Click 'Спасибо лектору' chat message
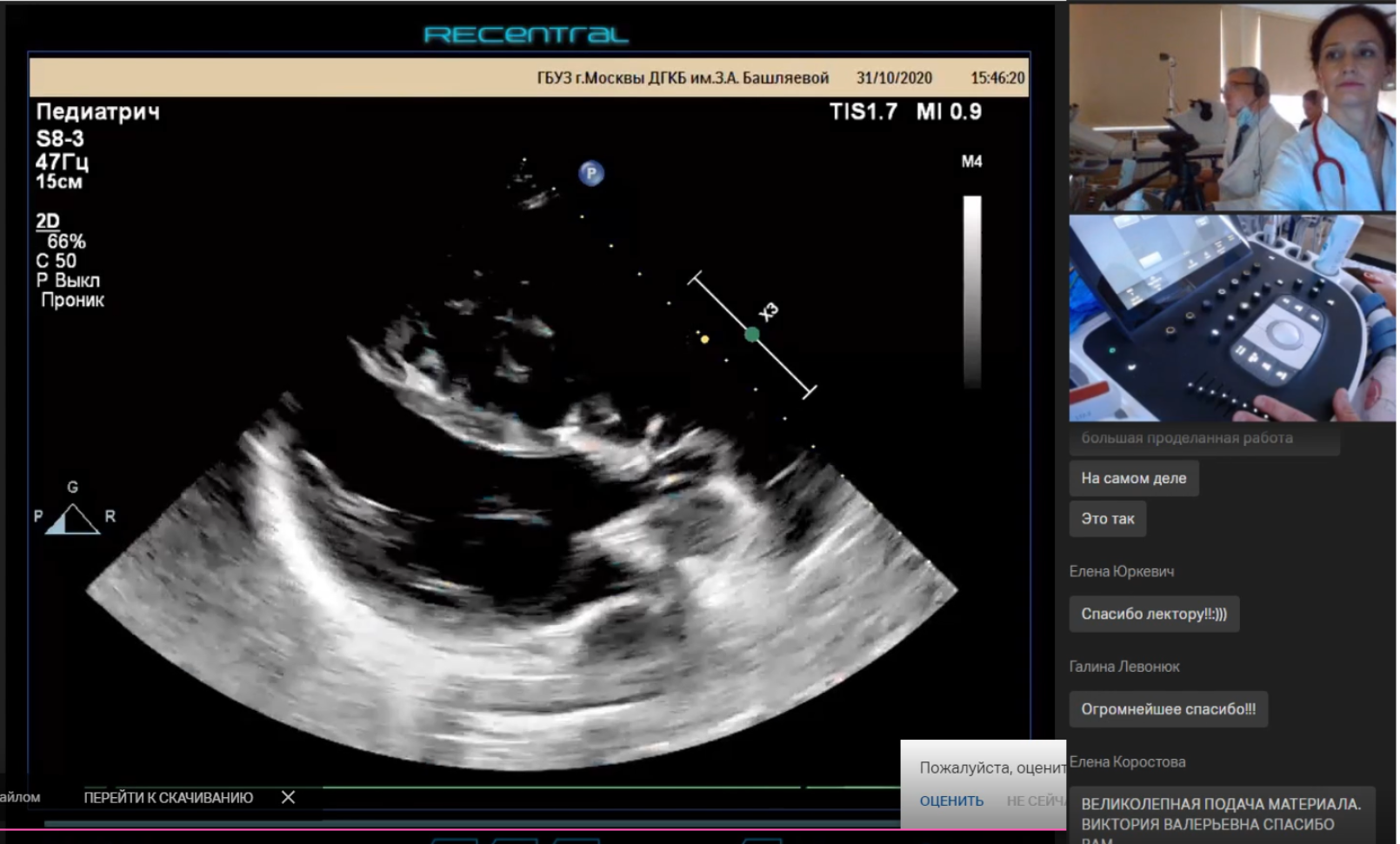This screenshot has height=844, width=1400. 1153,614
